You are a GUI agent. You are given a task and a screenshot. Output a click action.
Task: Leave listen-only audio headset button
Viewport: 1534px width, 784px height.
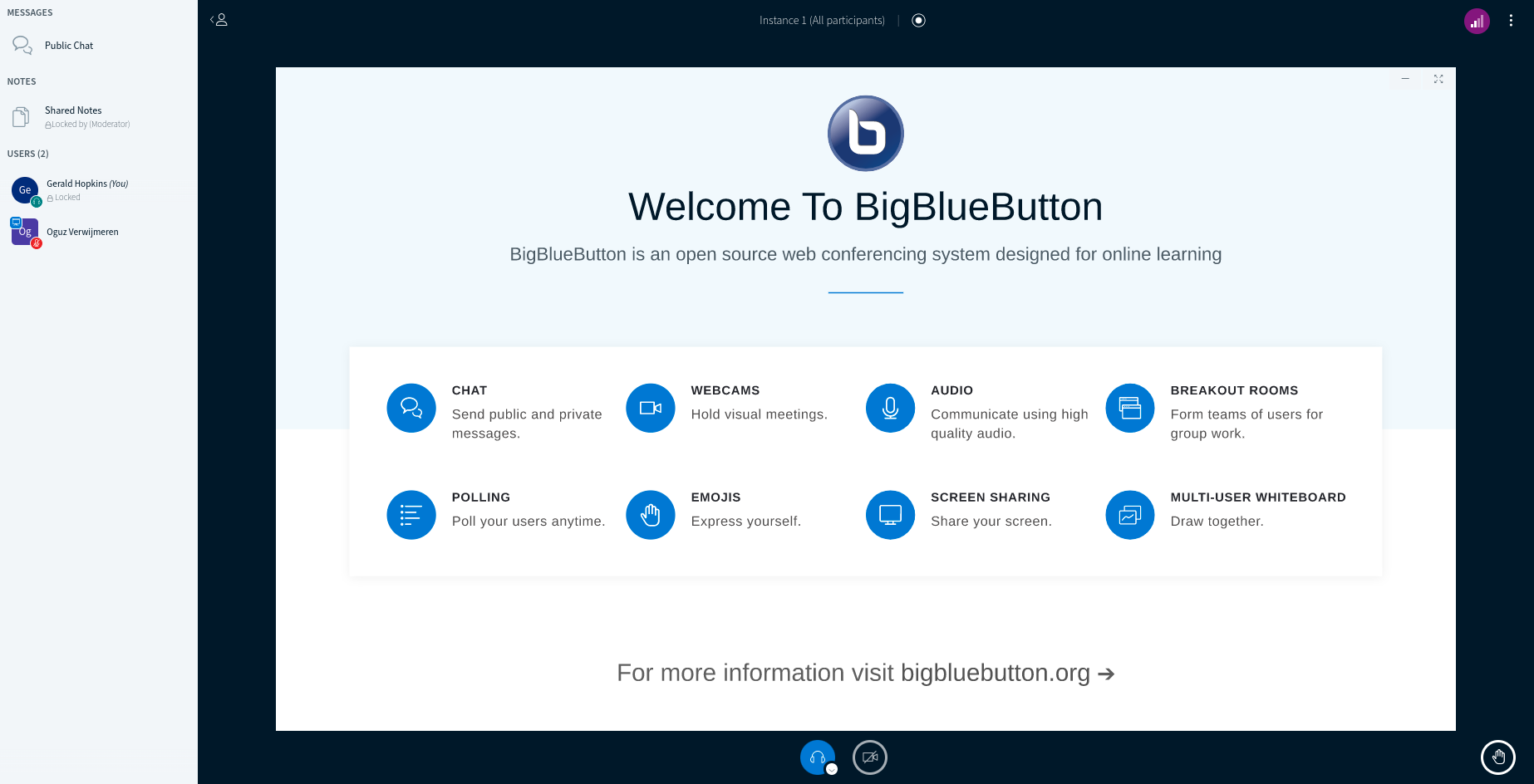pos(817,757)
